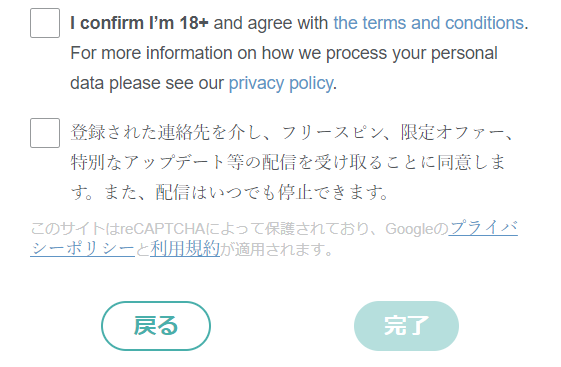Open the terms and conditions link
This screenshot has width=561, height=367.
(x=429, y=23)
